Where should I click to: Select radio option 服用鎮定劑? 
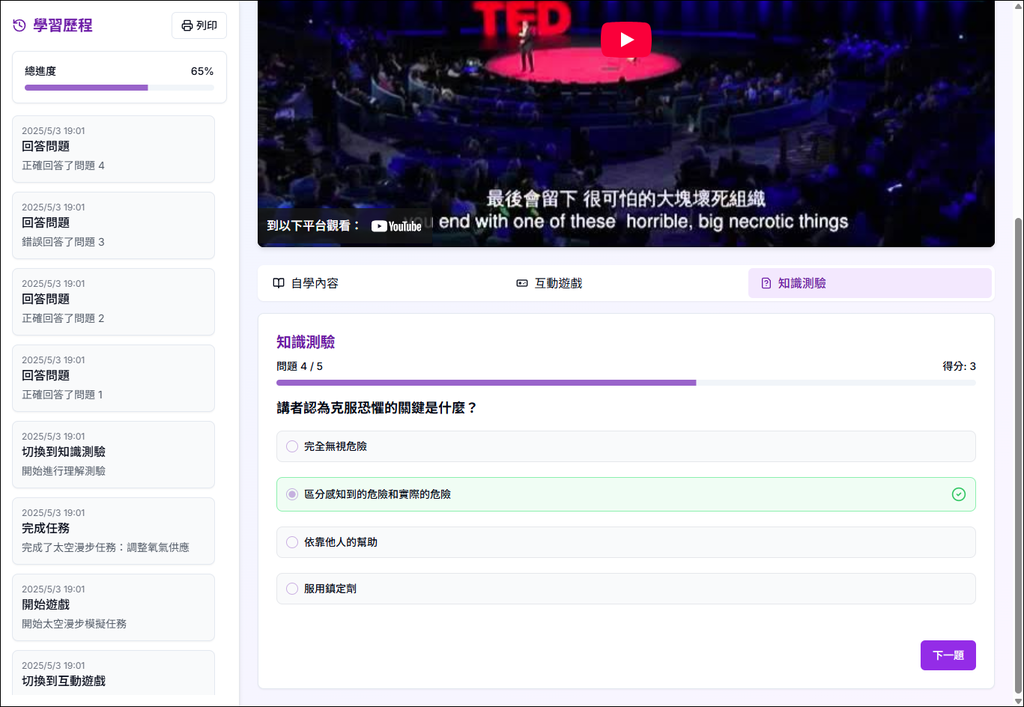point(292,589)
